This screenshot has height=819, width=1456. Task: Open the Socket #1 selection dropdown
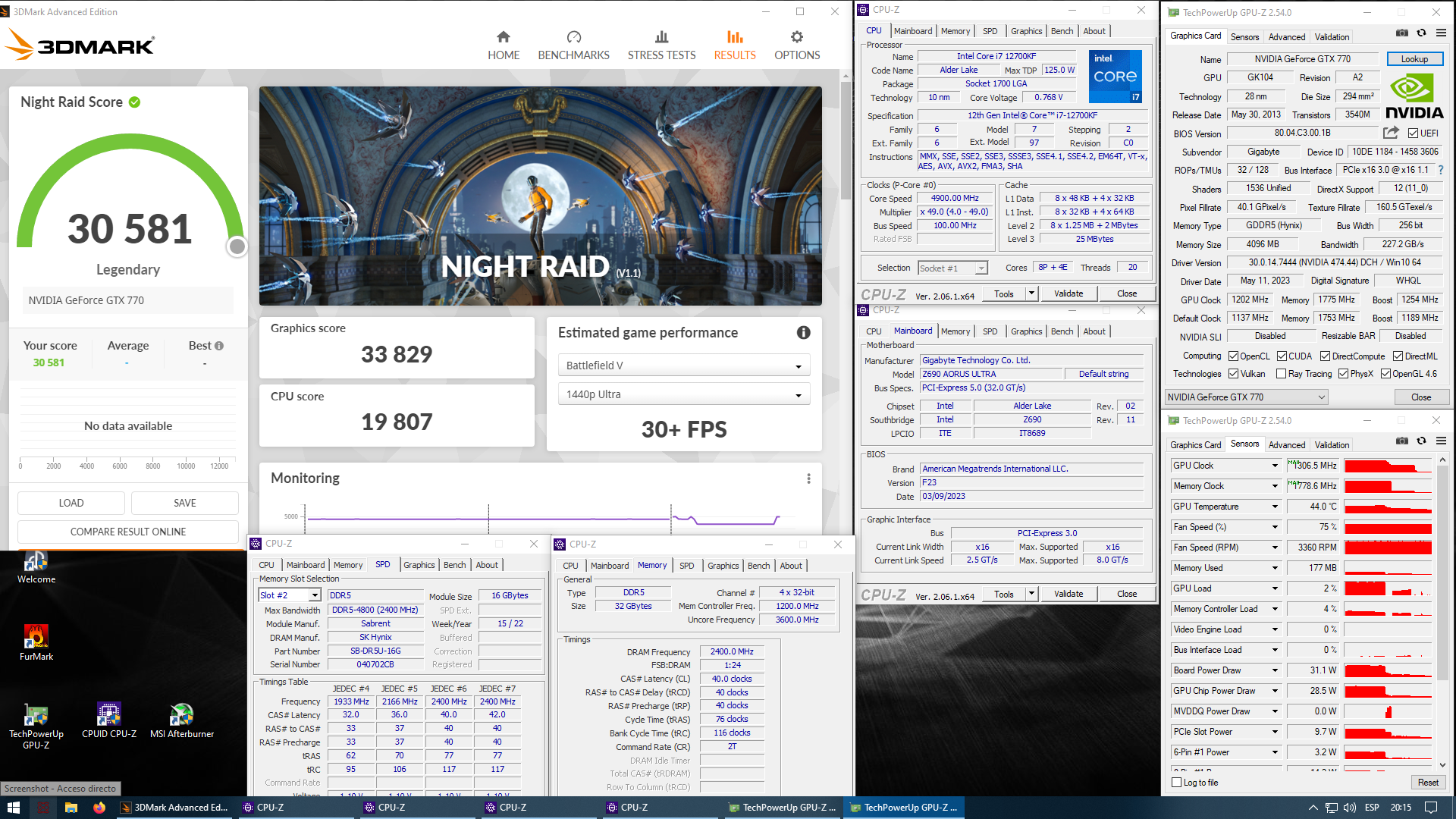click(952, 268)
